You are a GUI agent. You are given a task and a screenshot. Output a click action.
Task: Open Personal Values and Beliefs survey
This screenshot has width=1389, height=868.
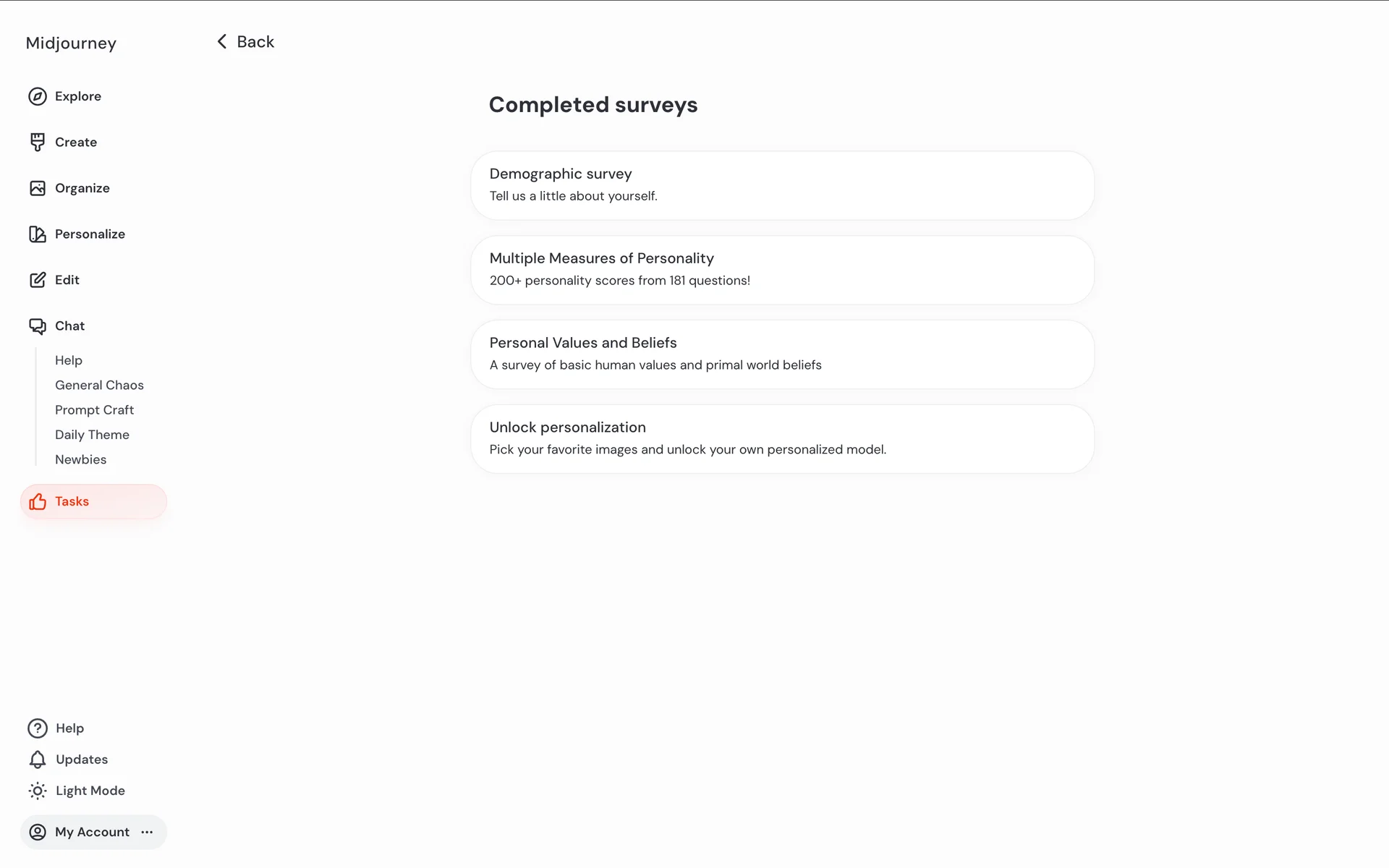click(x=782, y=354)
